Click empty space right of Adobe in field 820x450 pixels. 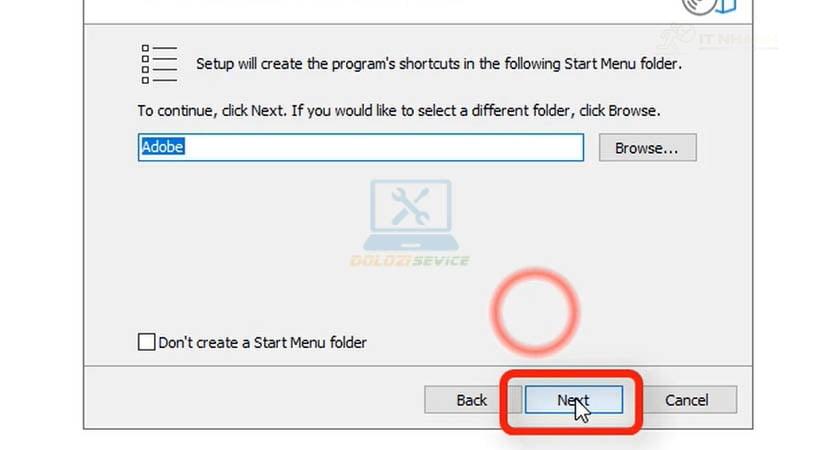point(382,147)
